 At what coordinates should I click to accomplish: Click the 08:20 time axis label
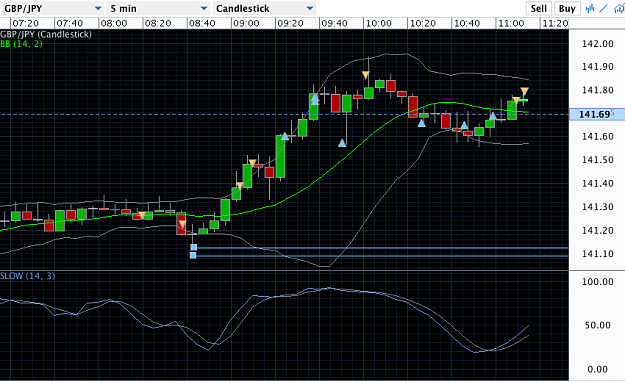coord(158,24)
